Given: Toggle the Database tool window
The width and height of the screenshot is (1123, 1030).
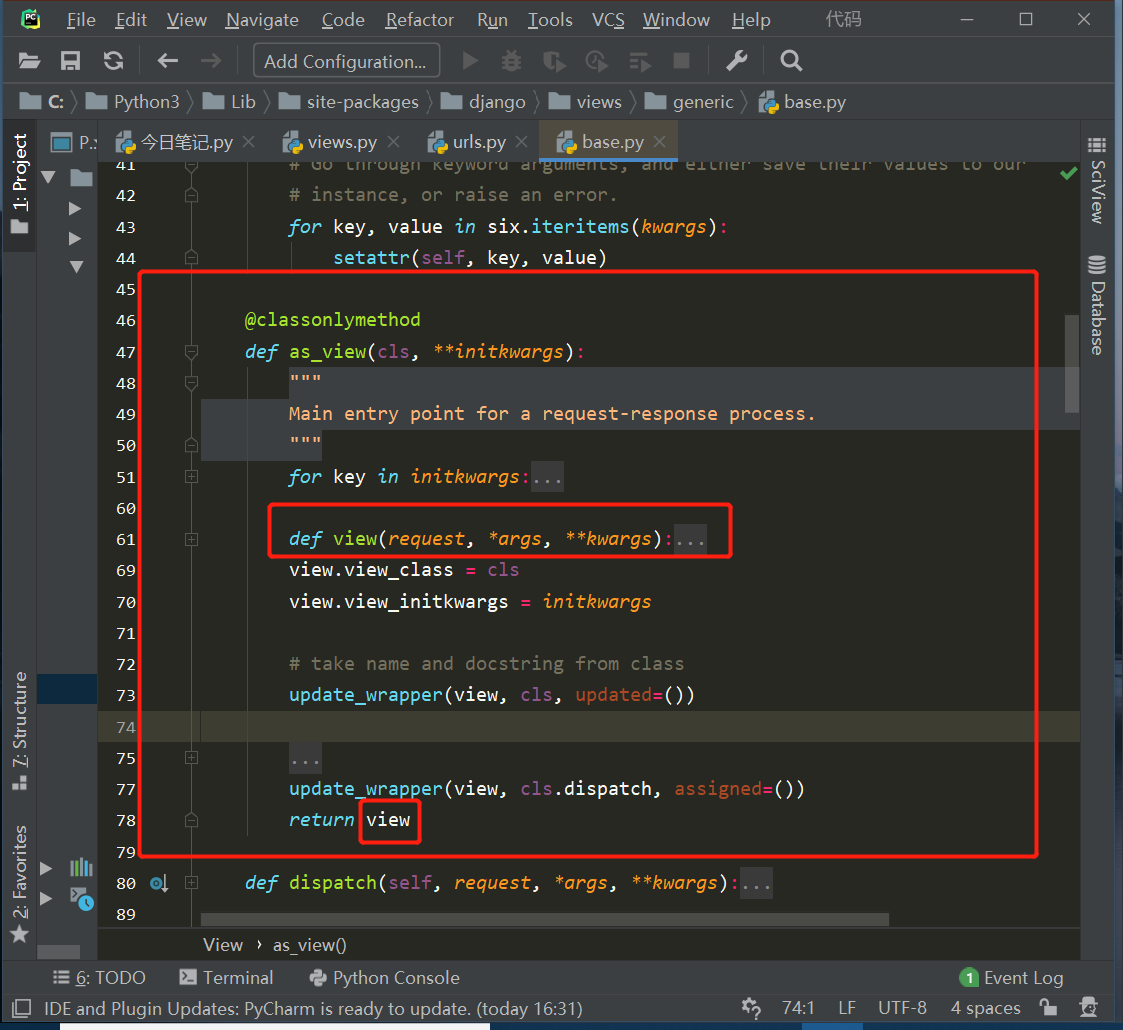Looking at the screenshot, I should [x=1097, y=305].
